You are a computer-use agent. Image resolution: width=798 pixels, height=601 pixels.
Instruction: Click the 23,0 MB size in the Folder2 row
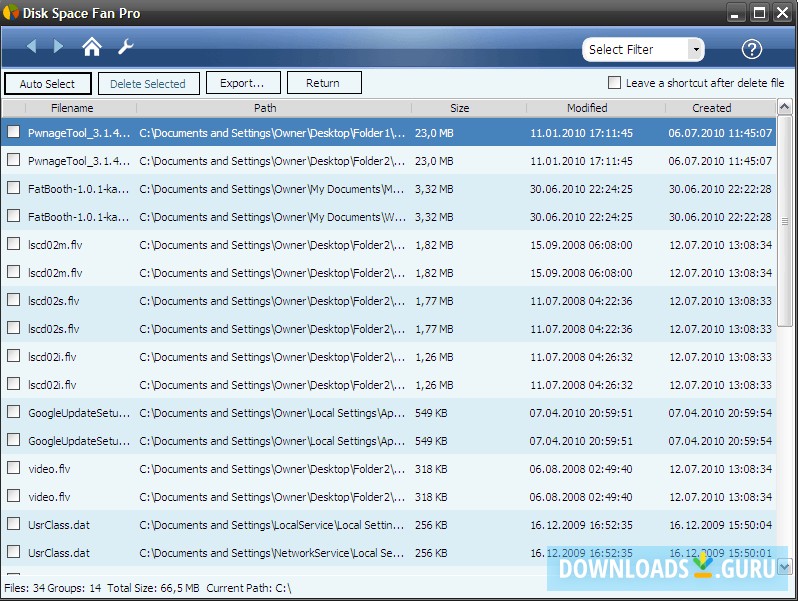[434, 161]
